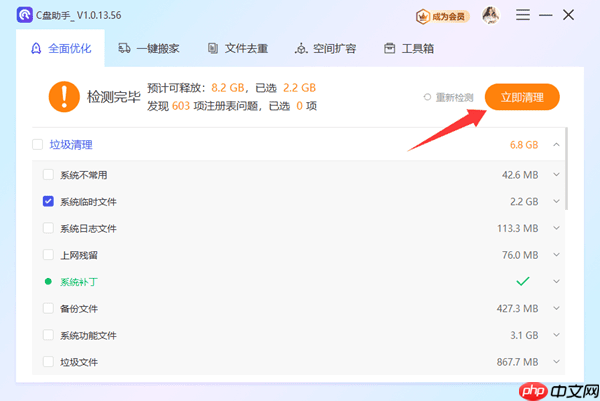Click the 2.2 GB size in 系统临时文件 row

[x=524, y=201]
